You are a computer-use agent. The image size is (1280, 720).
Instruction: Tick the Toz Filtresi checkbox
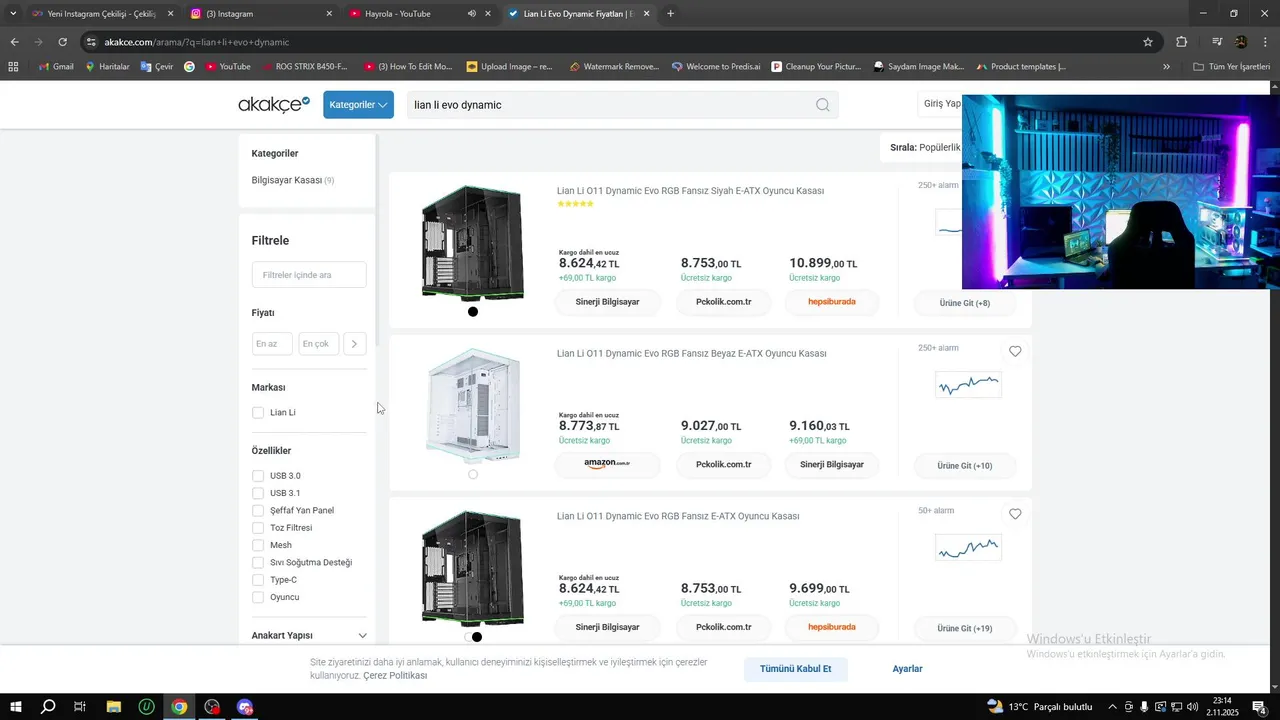coord(258,528)
